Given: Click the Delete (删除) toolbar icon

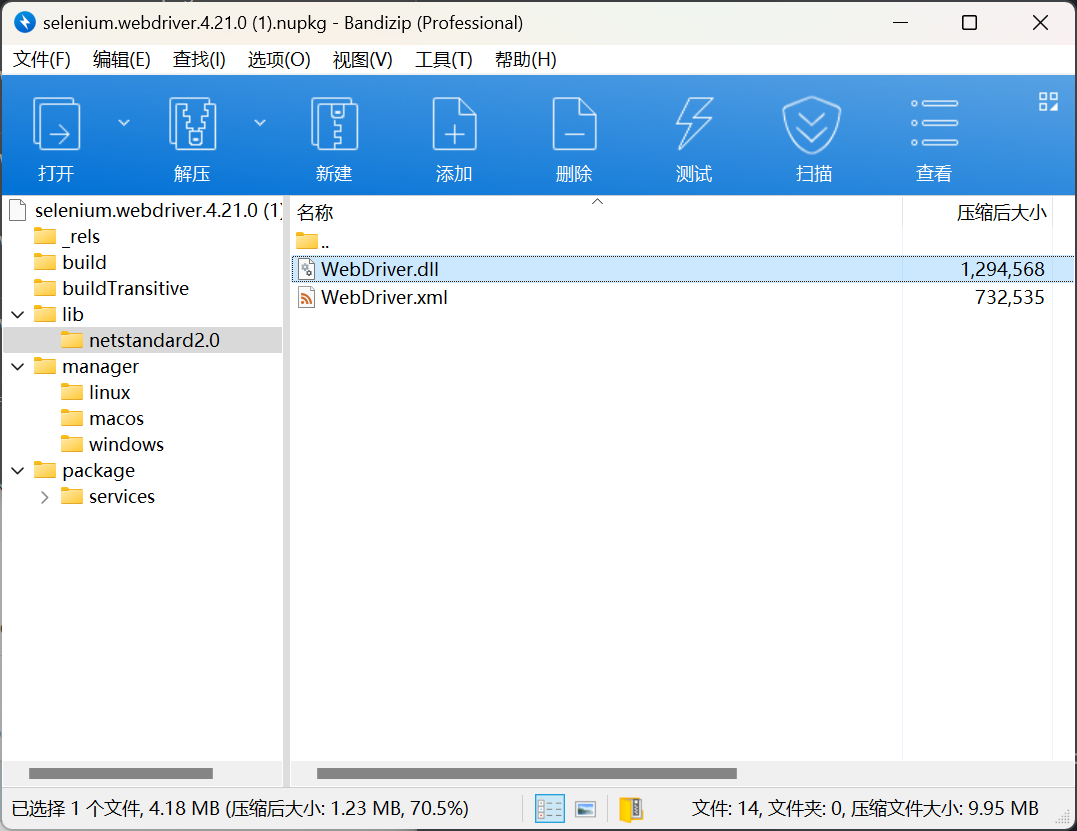Looking at the screenshot, I should (x=574, y=124).
